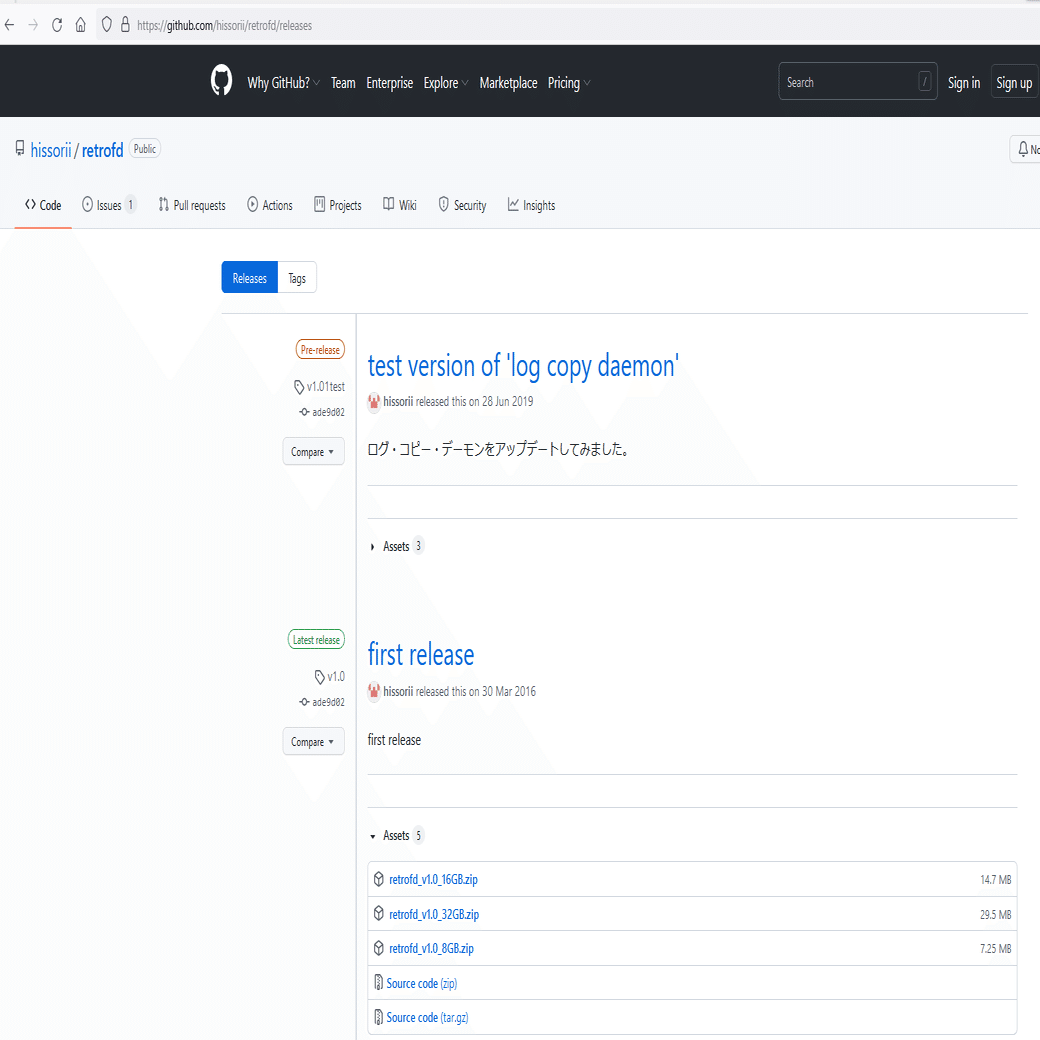The height and width of the screenshot is (1040, 1040).
Task: Open the browser home icon
Action: [80, 25]
